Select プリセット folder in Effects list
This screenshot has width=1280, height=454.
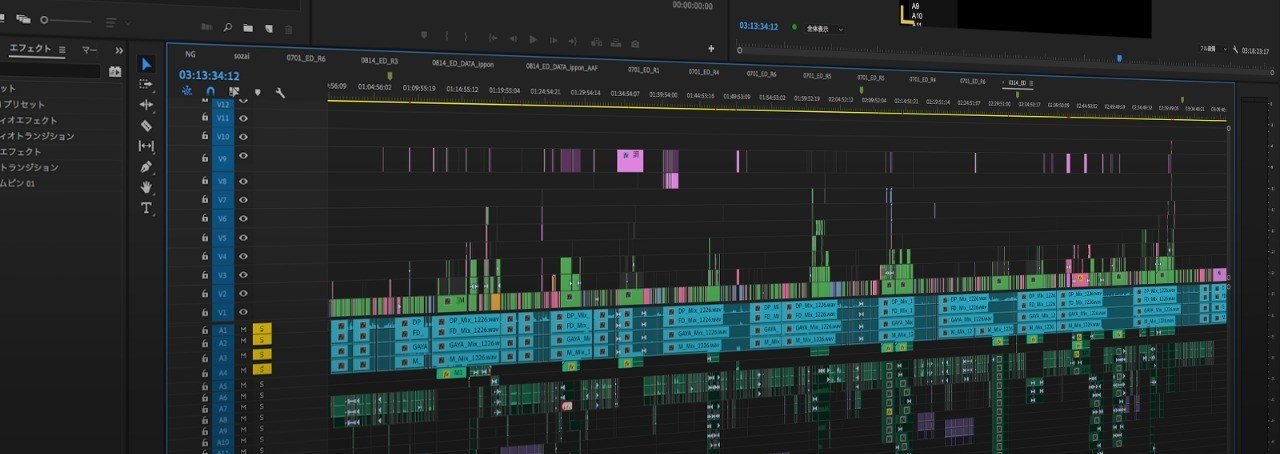(20, 104)
